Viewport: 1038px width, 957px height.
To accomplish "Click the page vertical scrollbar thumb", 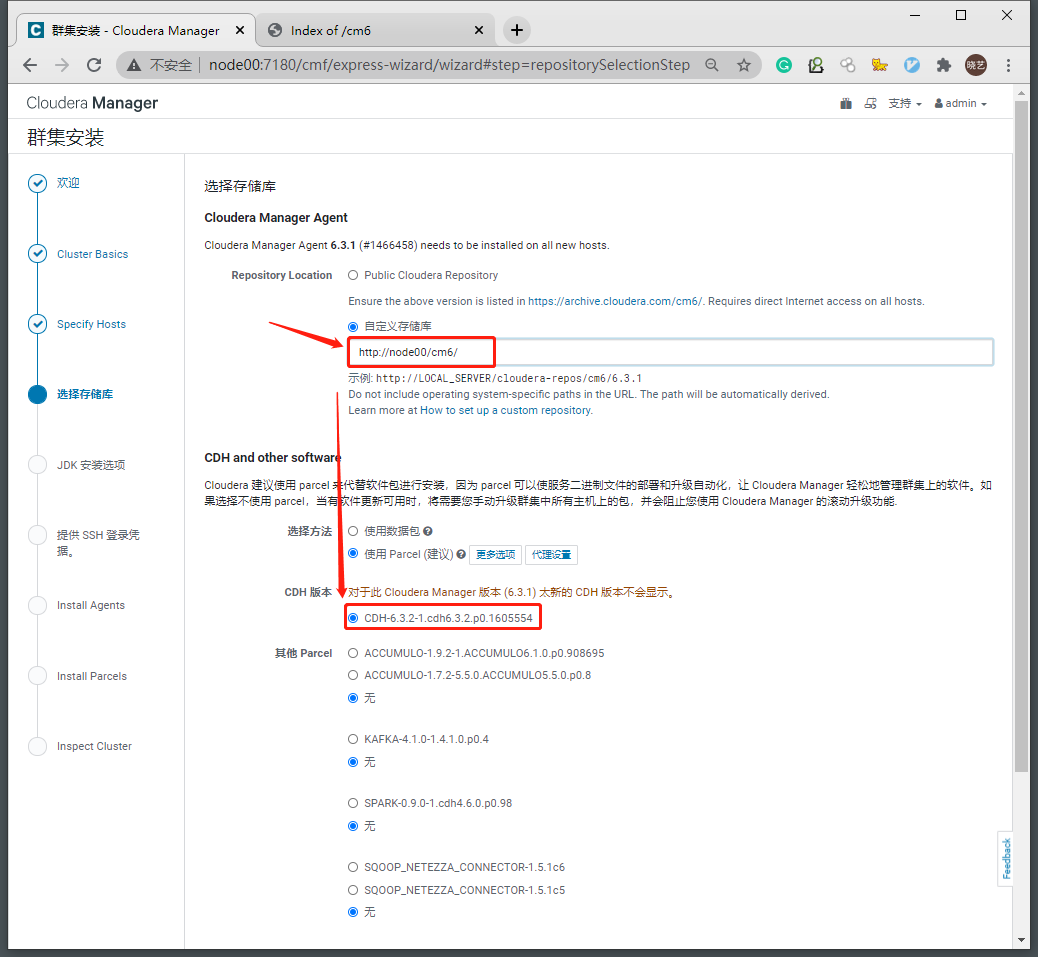I will (1021, 437).
